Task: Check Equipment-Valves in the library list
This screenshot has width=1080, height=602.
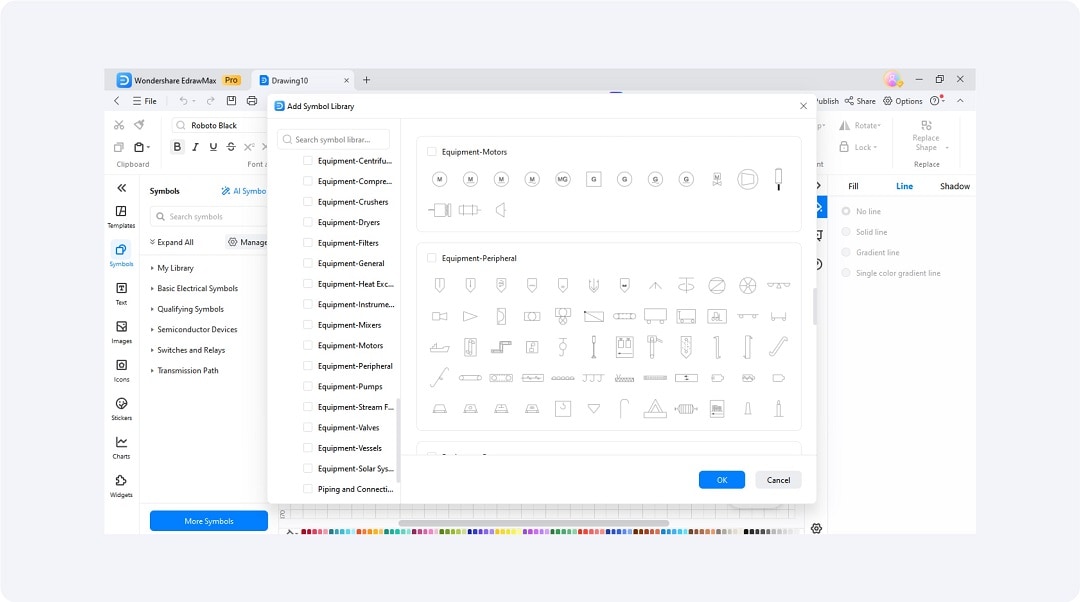Action: click(308, 427)
